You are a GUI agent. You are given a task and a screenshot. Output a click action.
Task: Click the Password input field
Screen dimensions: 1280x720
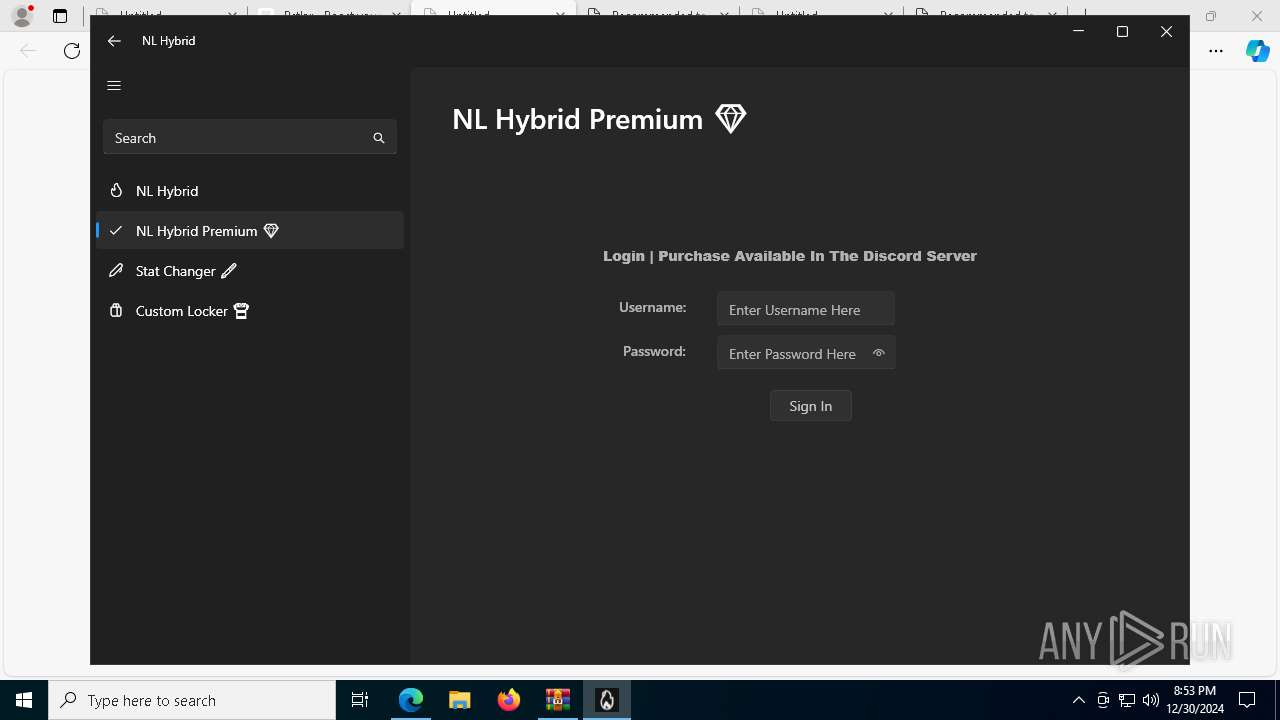(805, 353)
